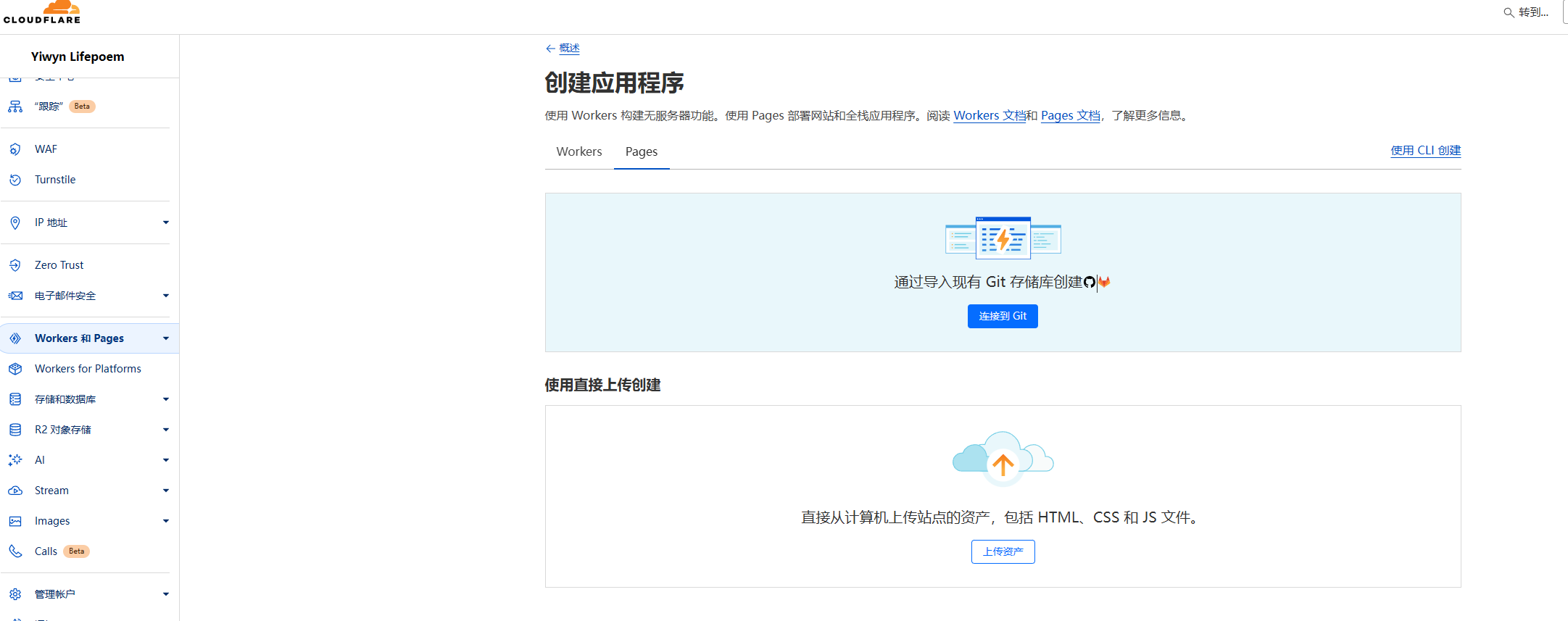Open Workers for Platforms menu item

coord(88,369)
